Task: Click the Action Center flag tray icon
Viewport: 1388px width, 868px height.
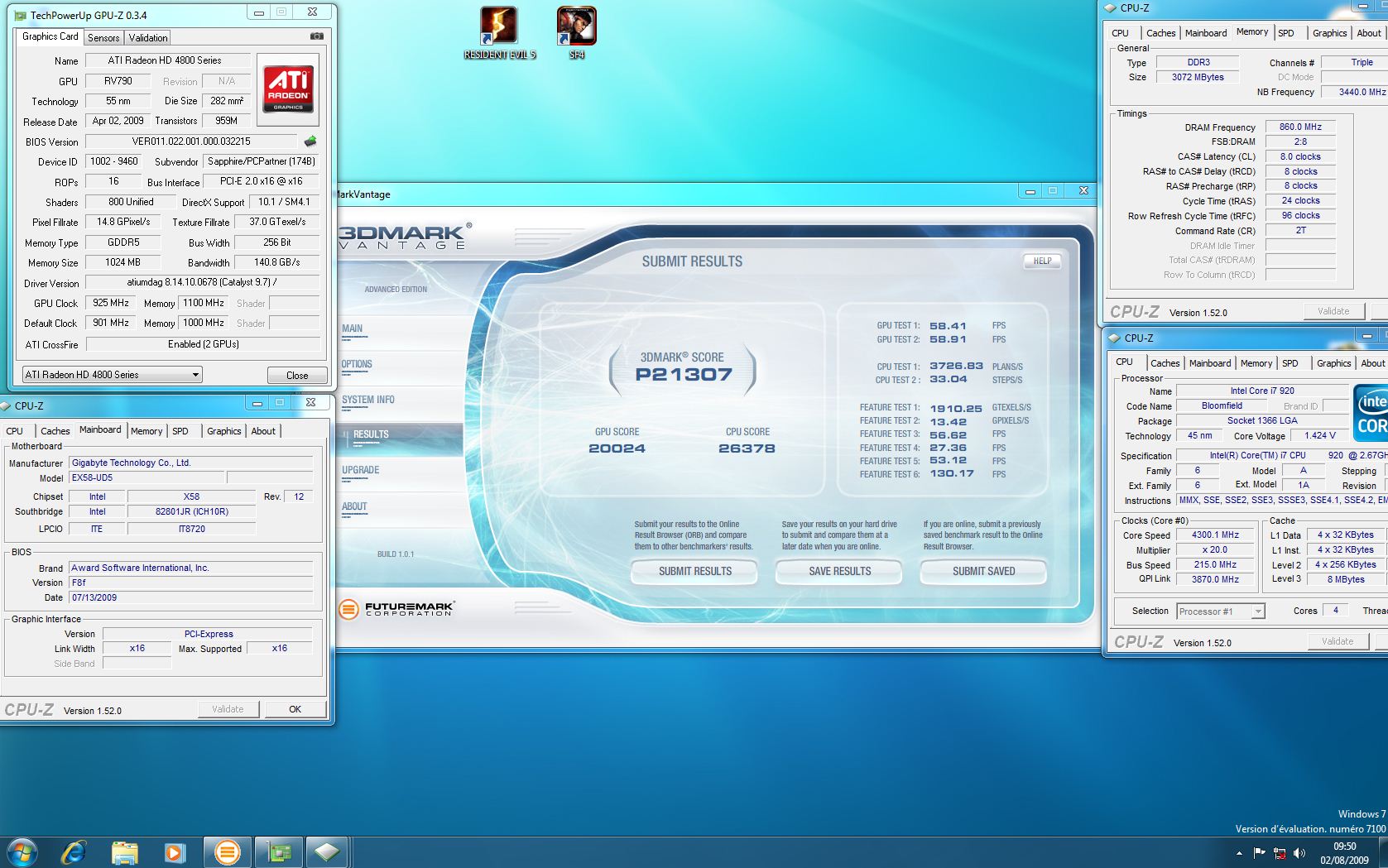Action: pos(1260,853)
